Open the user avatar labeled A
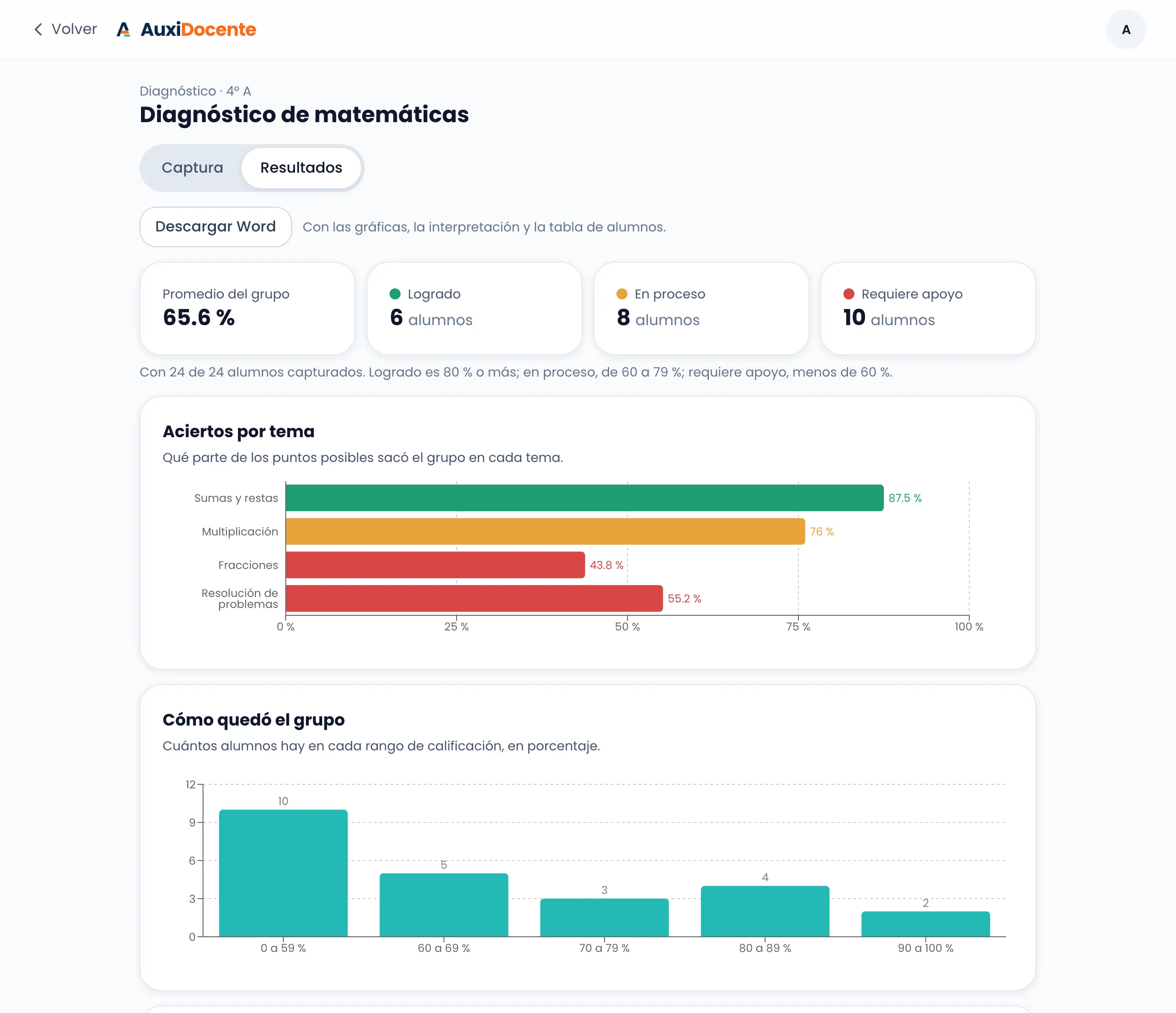This screenshot has width=1176, height=1013. tap(1126, 29)
